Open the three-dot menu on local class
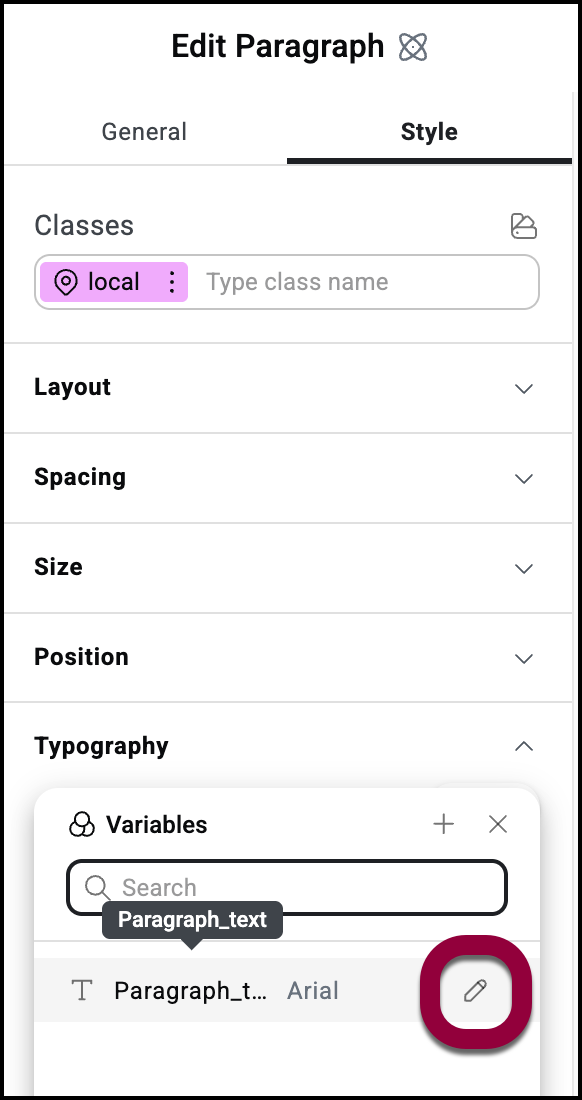The height and width of the screenshot is (1100, 582). tap(172, 282)
